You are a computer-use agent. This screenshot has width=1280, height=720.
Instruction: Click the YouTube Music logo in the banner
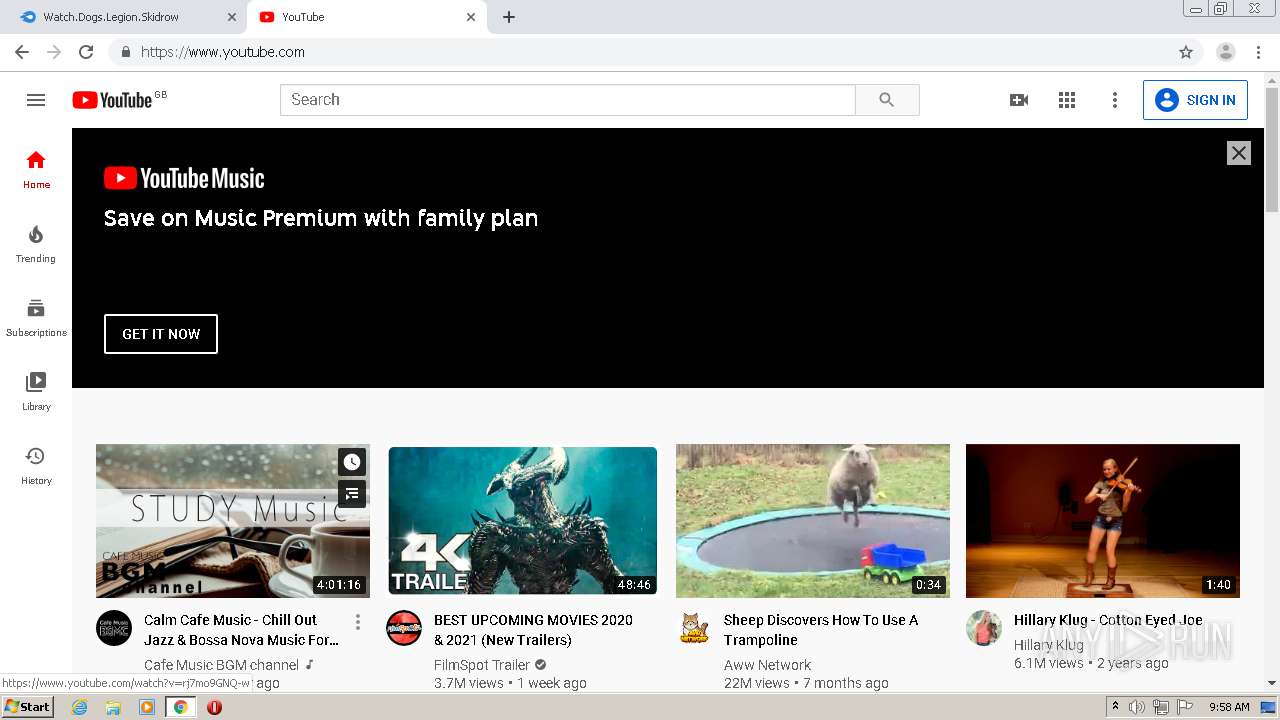pyautogui.click(x=184, y=178)
